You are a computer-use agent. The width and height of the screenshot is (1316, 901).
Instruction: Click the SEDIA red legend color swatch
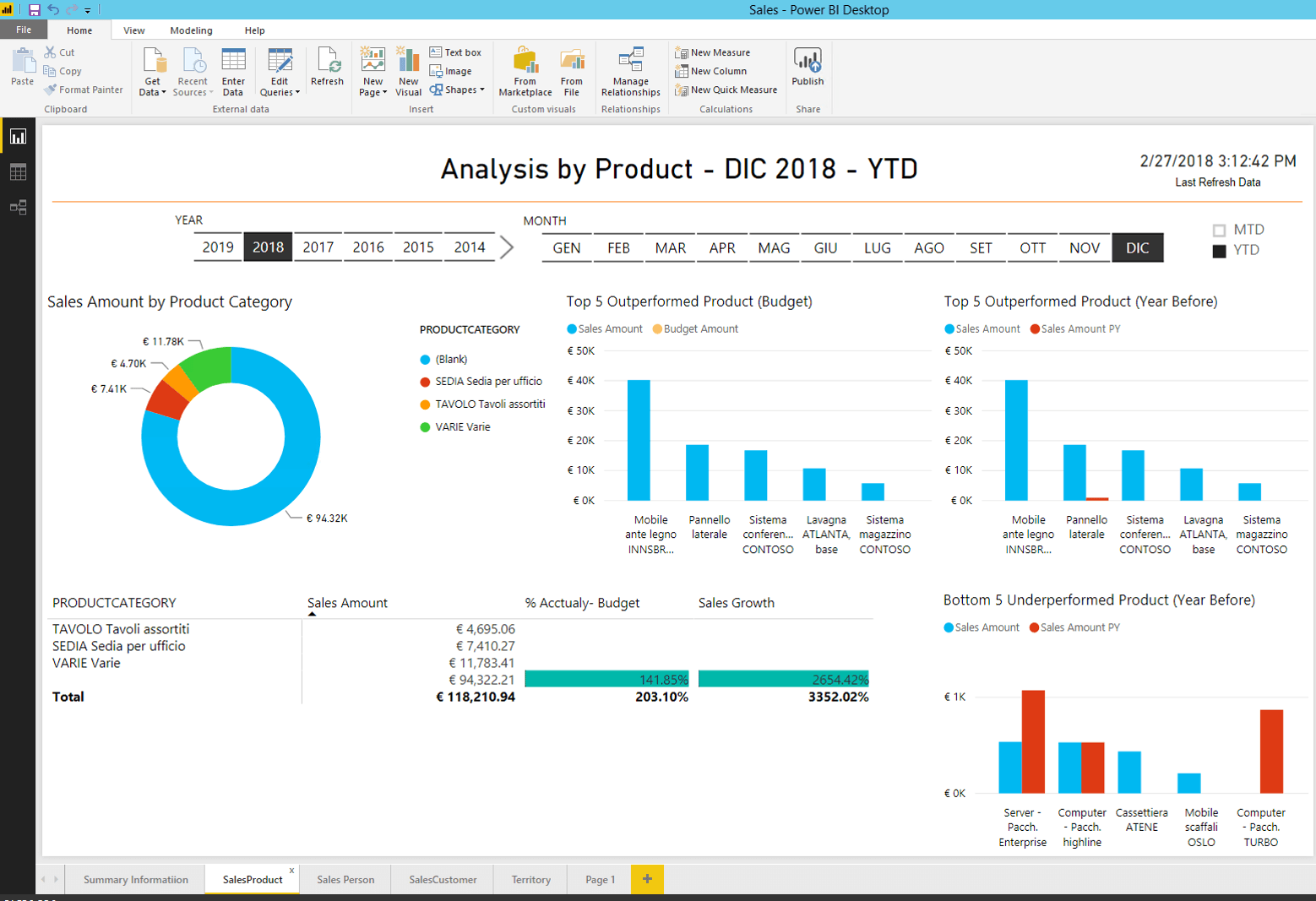pyautogui.click(x=425, y=382)
